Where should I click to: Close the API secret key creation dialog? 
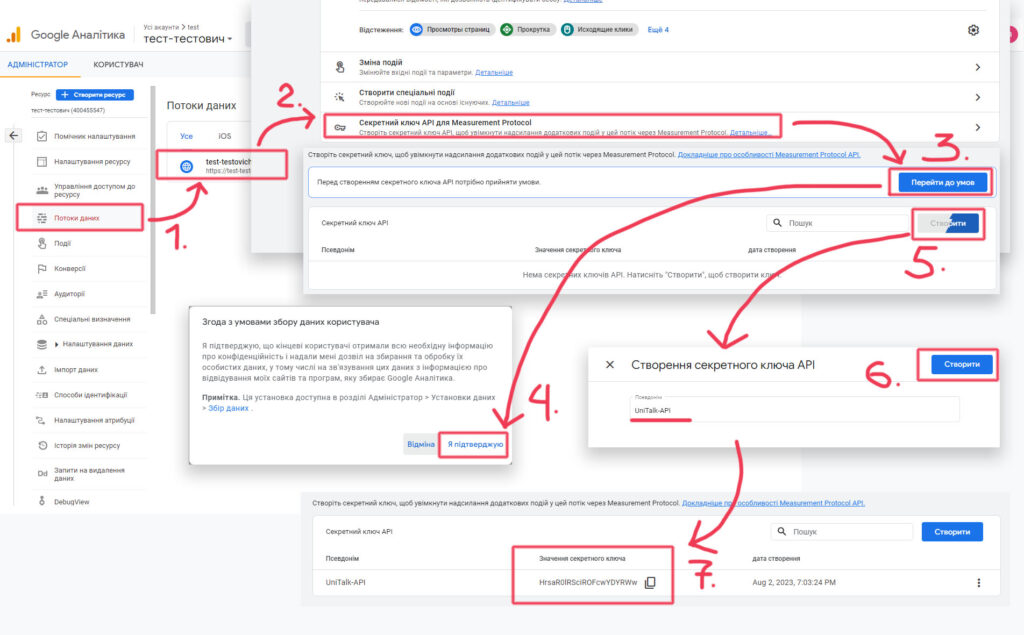pos(610,365)
